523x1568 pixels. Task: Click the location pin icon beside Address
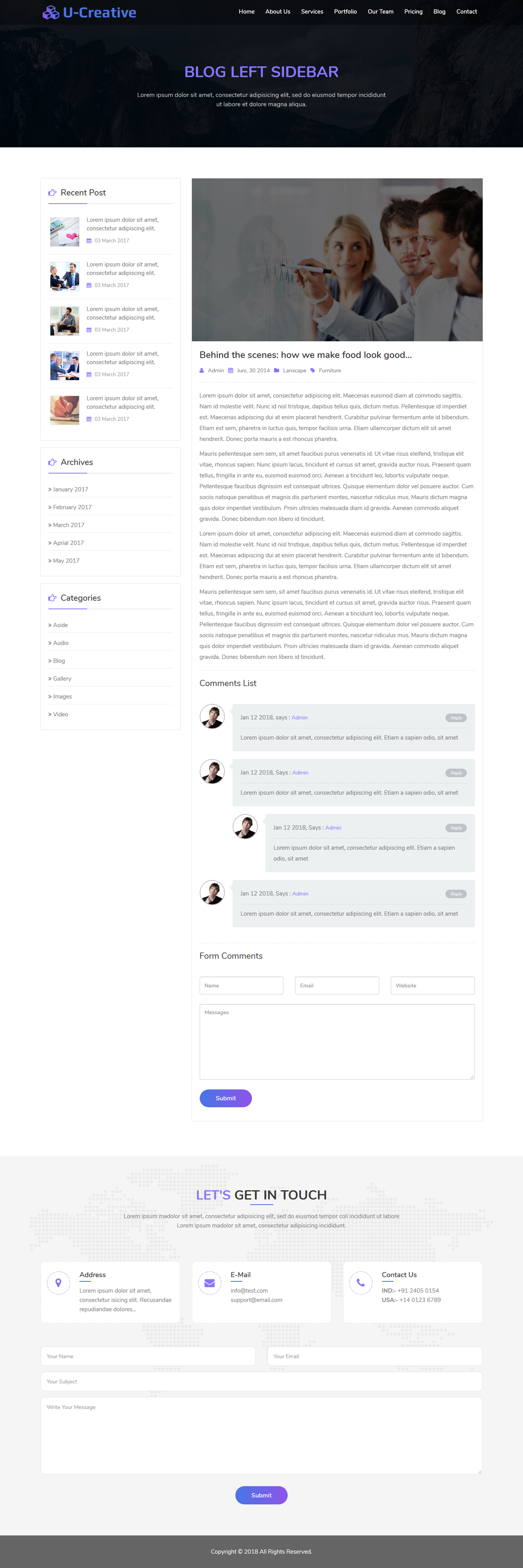tap(59, 1283)
